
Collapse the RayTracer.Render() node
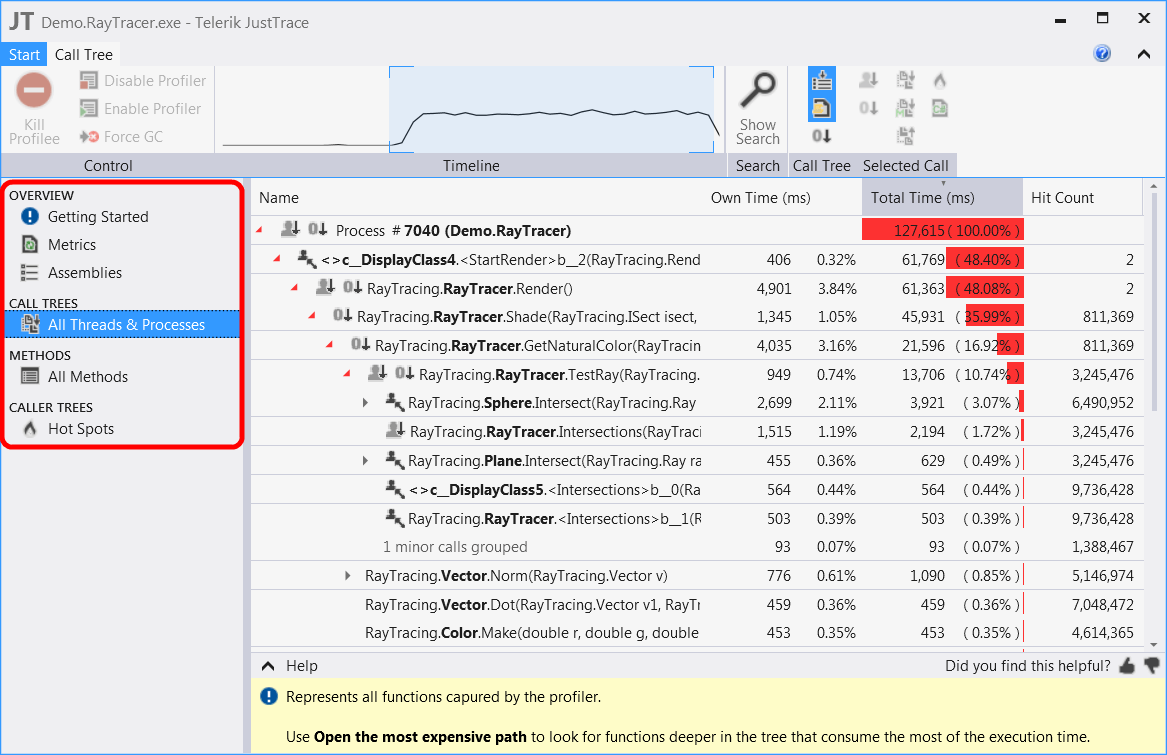pyautogui.click(x=295, y=287)
